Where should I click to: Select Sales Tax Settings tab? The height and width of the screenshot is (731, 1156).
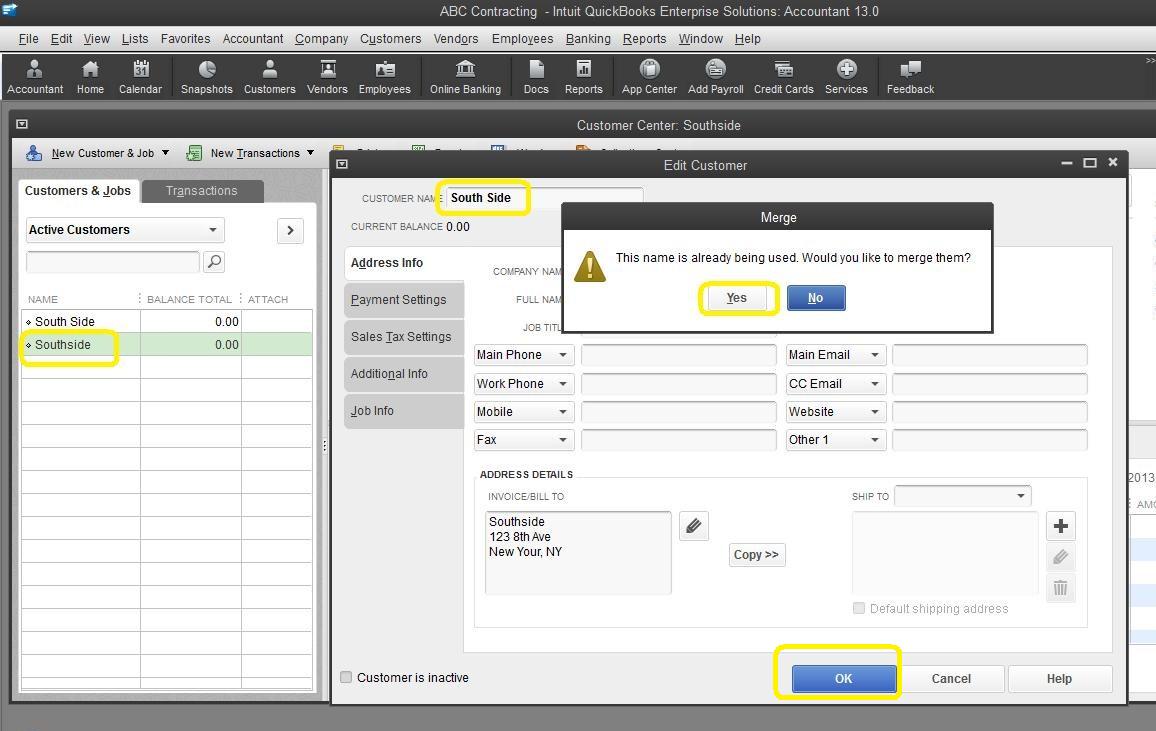tap(404, 337)
